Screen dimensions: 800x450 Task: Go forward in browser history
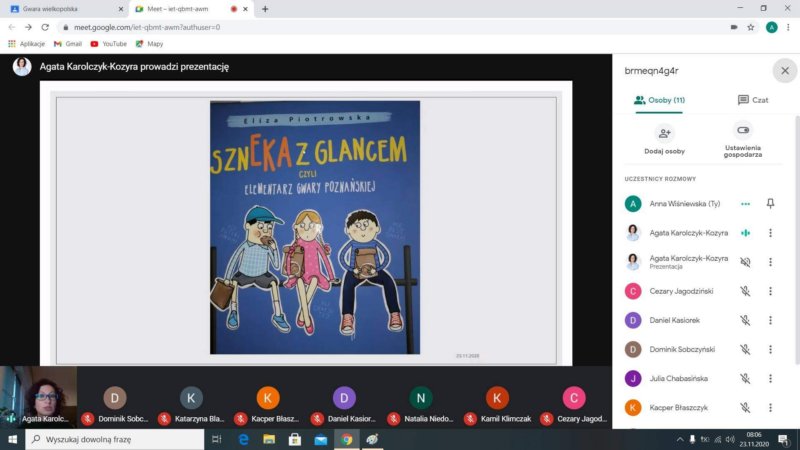29,27
